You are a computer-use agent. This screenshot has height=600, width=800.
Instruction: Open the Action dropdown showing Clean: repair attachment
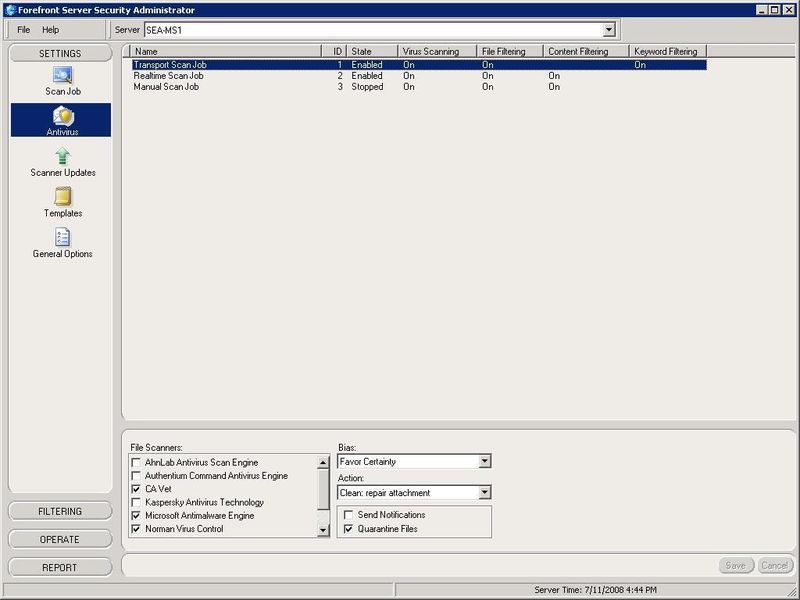(485, 493)
